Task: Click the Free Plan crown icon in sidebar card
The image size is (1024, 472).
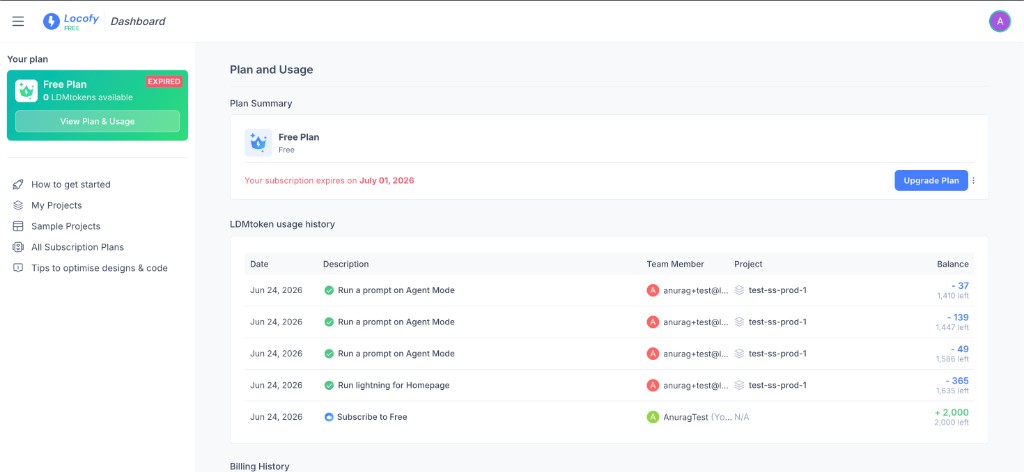Action: [27, 91]
